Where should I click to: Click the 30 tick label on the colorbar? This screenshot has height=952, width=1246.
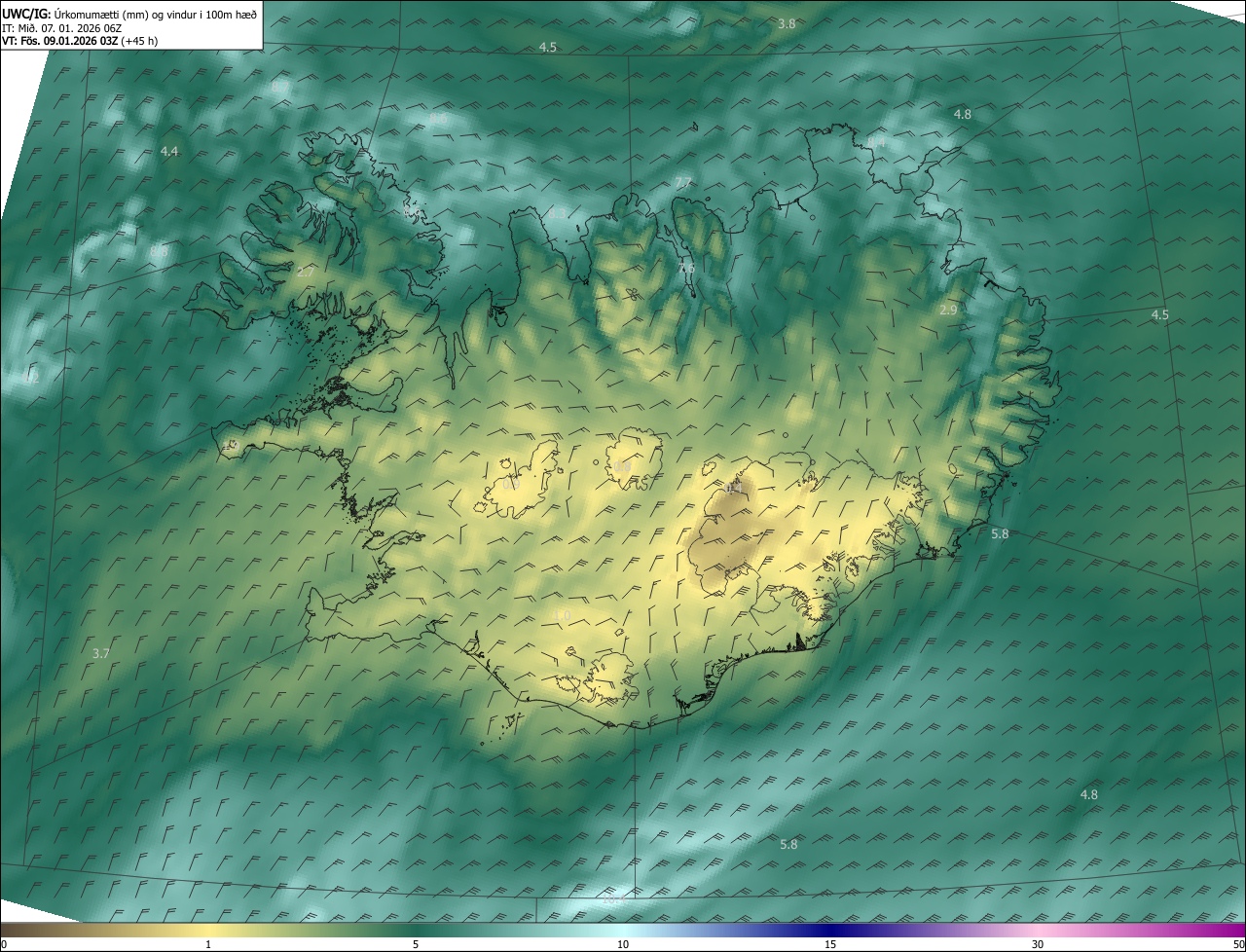1038,944
